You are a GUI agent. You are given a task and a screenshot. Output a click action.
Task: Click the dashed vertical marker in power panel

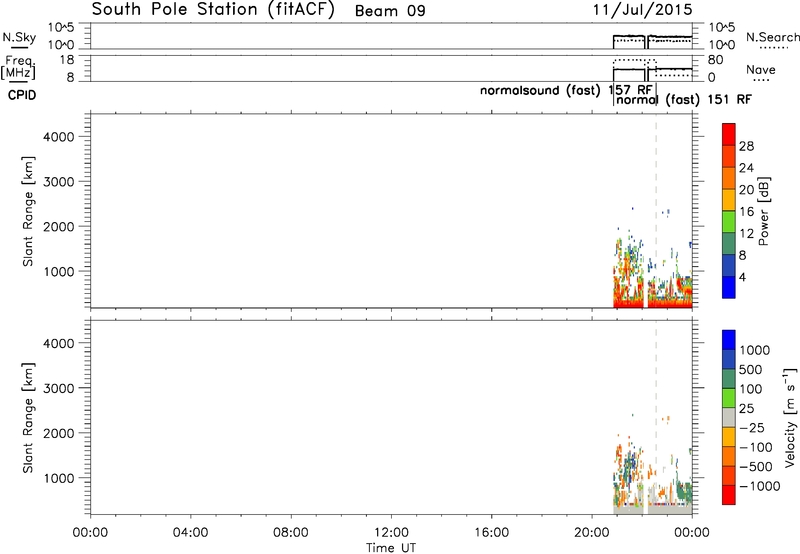pos(656,212)
